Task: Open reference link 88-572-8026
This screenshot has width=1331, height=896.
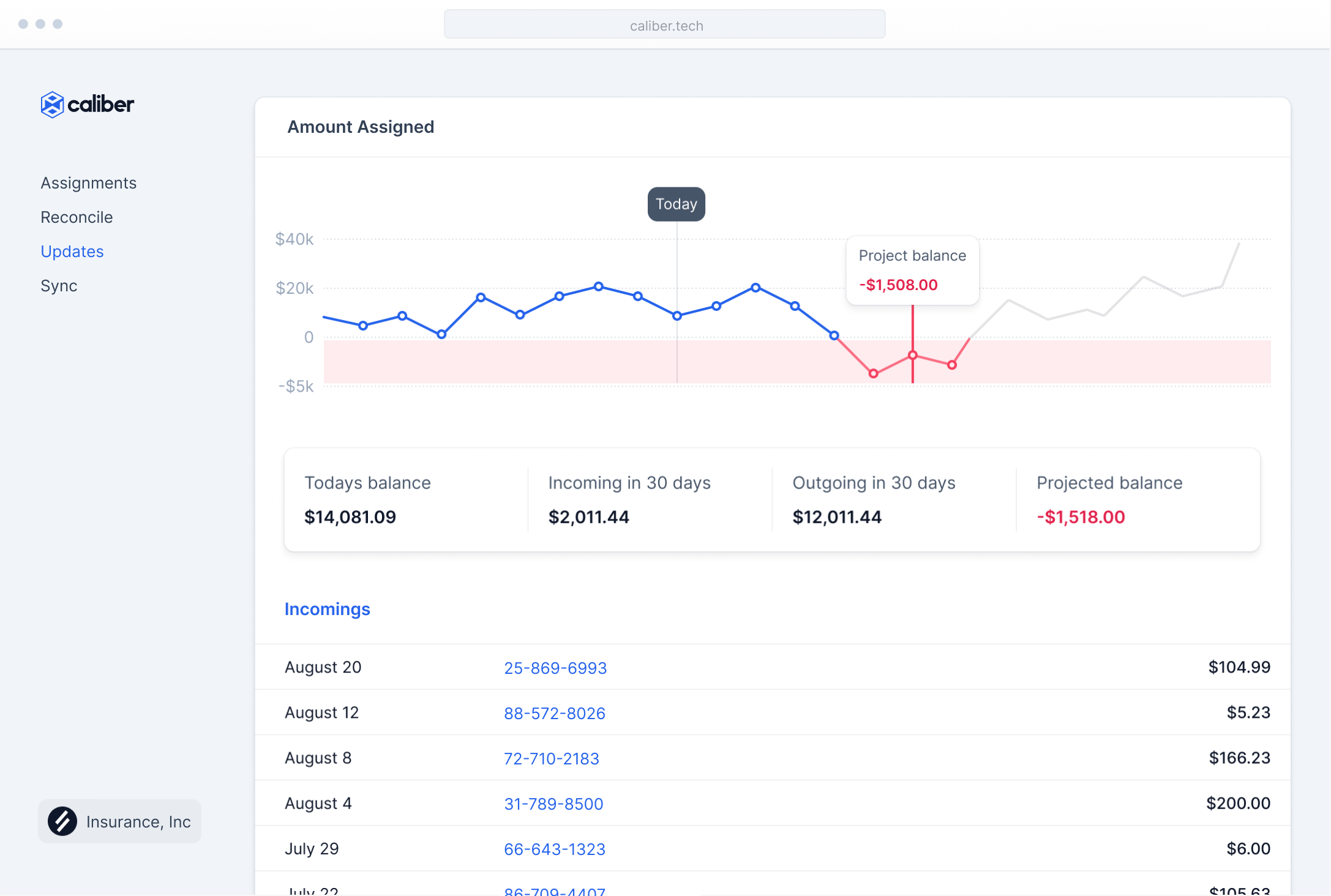Action: coord(554,713)
